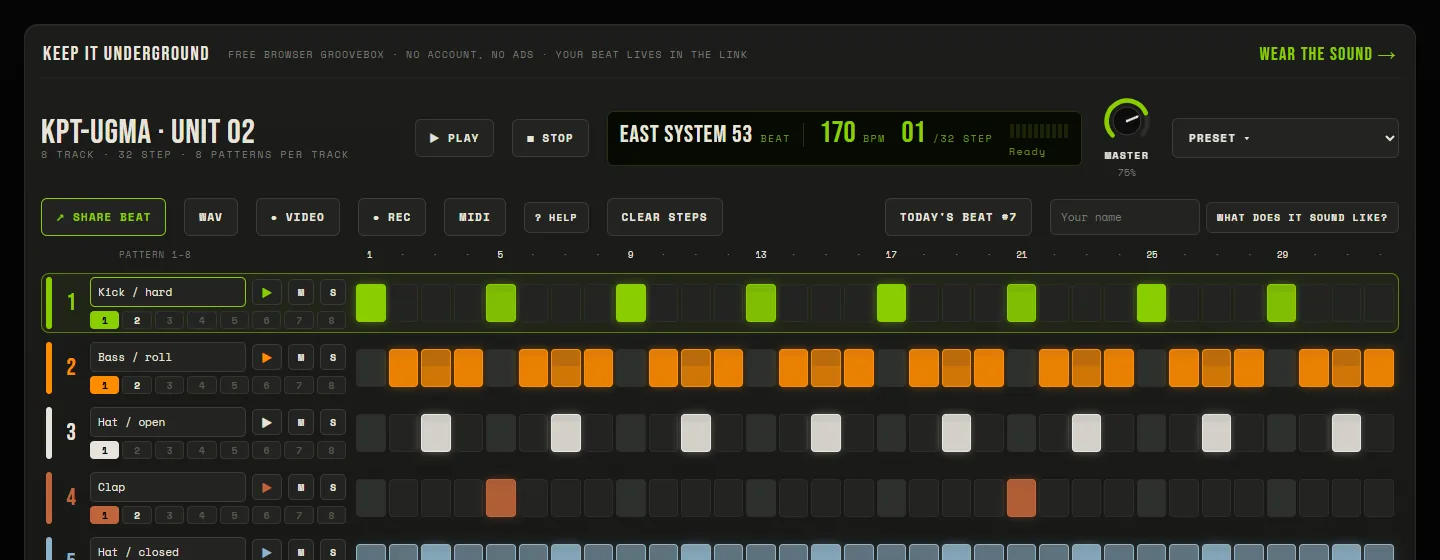Viewport: 1440px width, 560px height.
Task: Toggle Kick track step 1 off
Action: (x=371, y=303)
